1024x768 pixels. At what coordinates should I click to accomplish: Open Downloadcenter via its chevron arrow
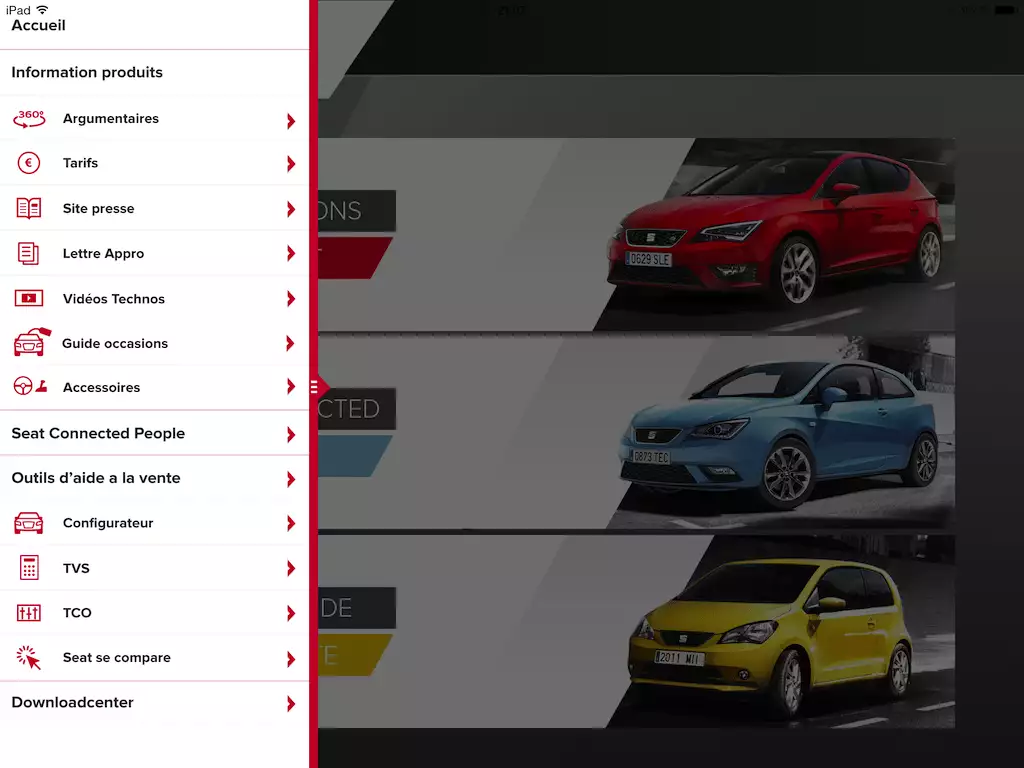[290, 702]
